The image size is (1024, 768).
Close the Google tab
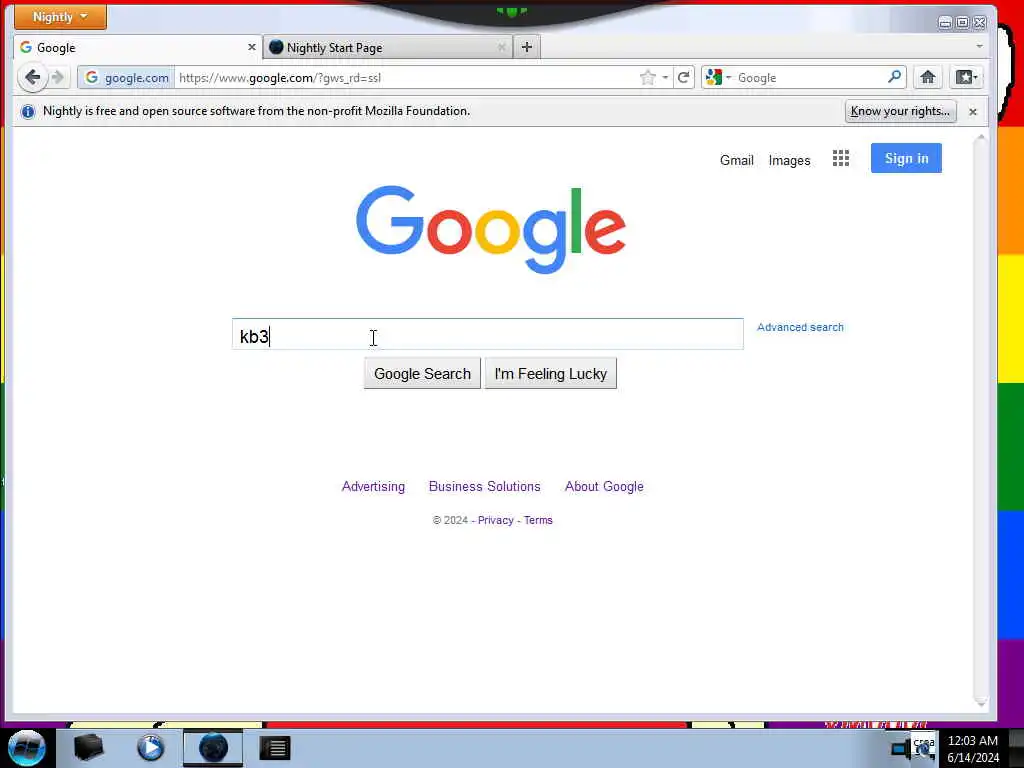(251, 47)
